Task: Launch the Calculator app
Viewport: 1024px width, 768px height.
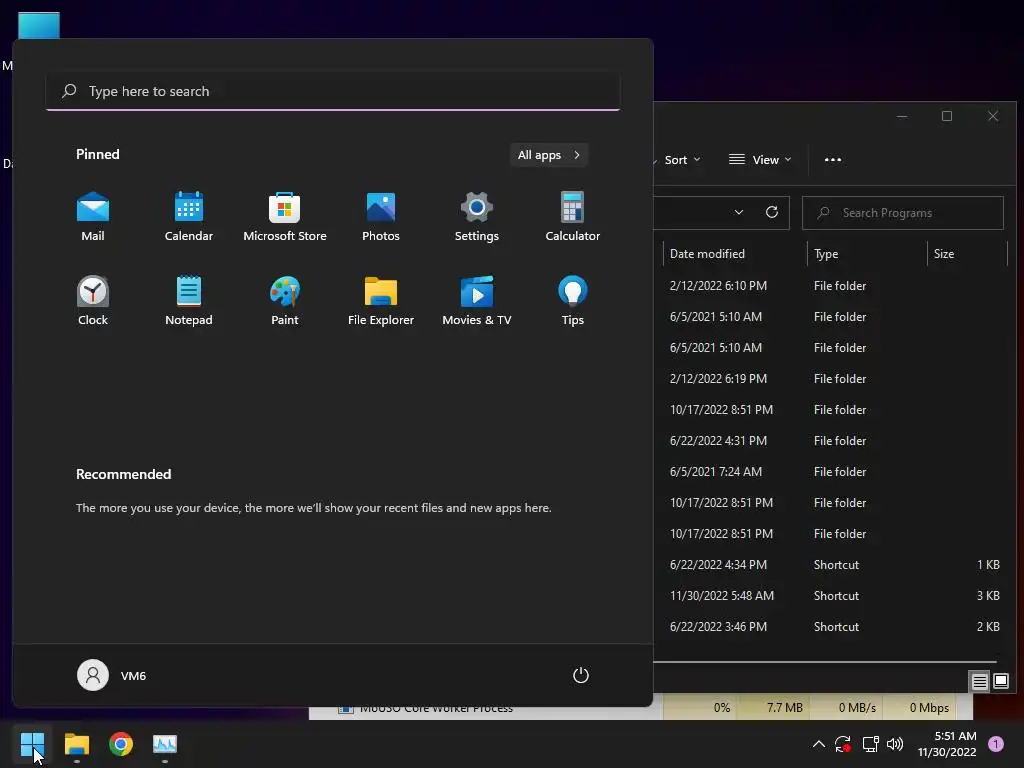Action: pos(573,217)
